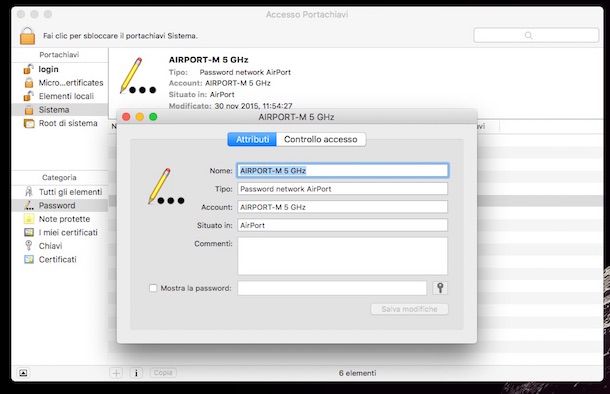
Task: Toggle the keychain list view button bottom-left
Action: (23, 373)
